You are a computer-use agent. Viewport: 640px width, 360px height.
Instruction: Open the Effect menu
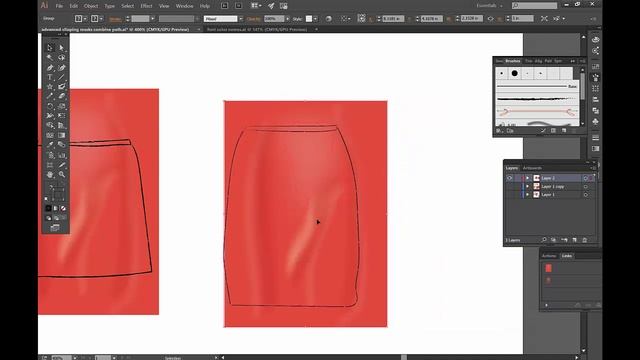[x=146, y=6]
